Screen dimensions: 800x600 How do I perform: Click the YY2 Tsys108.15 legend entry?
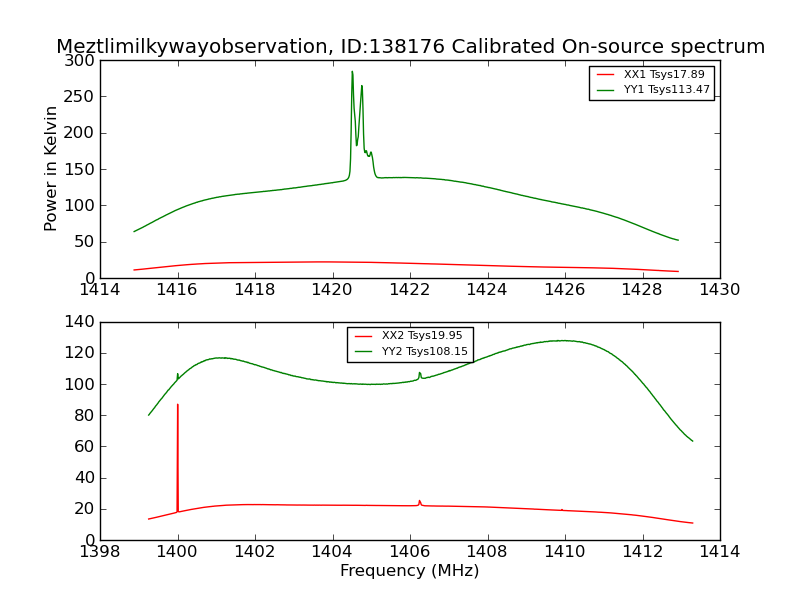(x=411, y=352)
